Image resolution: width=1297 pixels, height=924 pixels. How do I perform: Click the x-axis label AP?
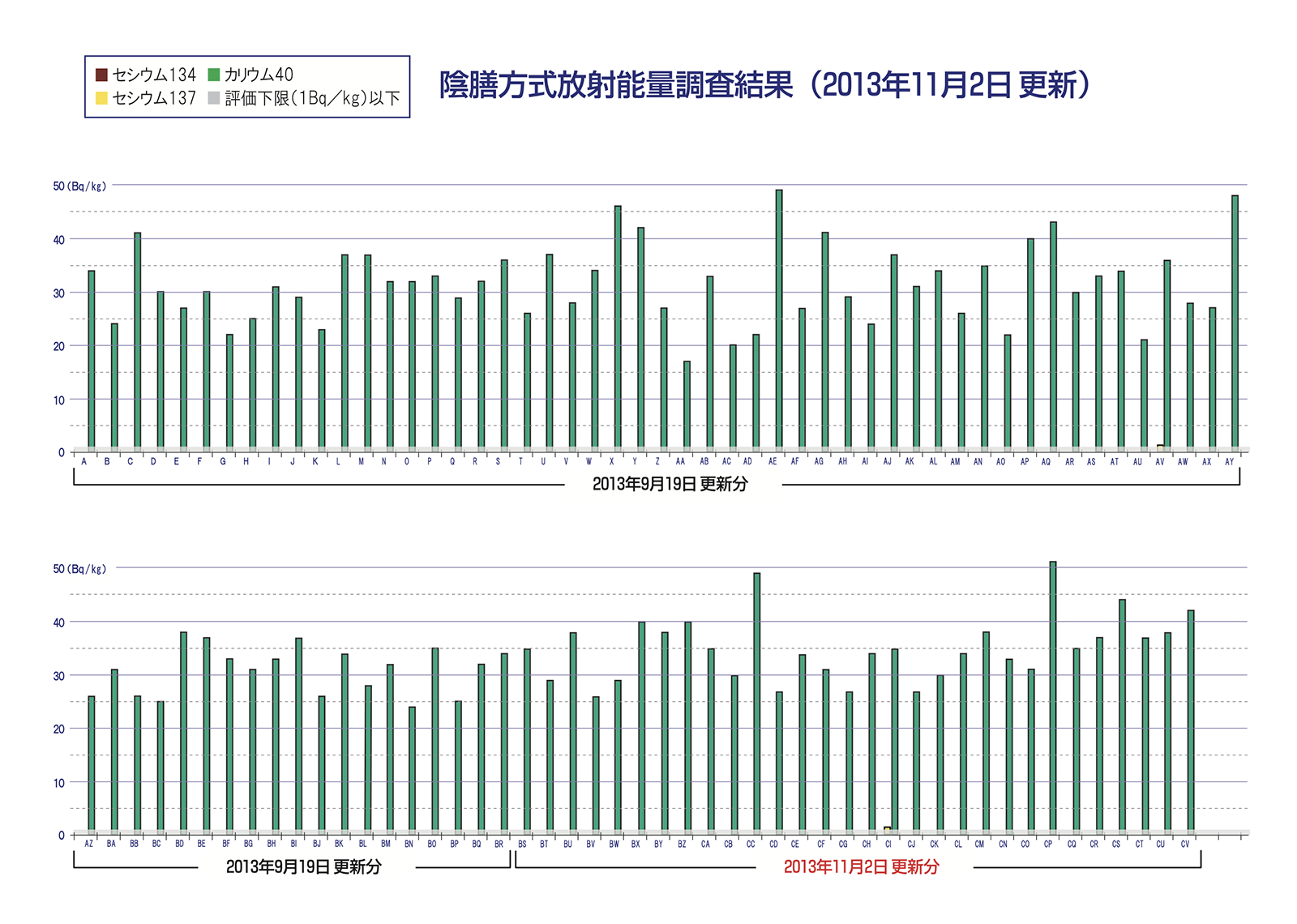(x=1025, y=461)
